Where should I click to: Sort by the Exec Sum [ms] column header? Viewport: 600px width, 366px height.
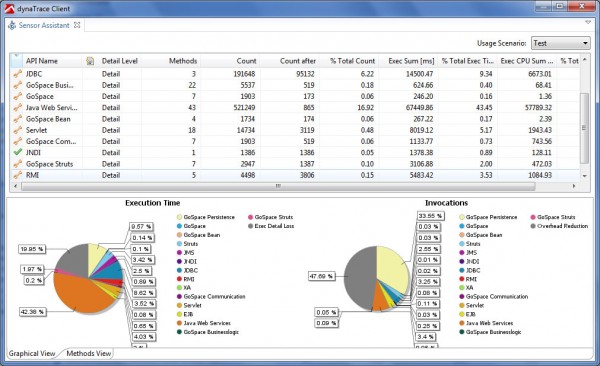coord(411,61)
